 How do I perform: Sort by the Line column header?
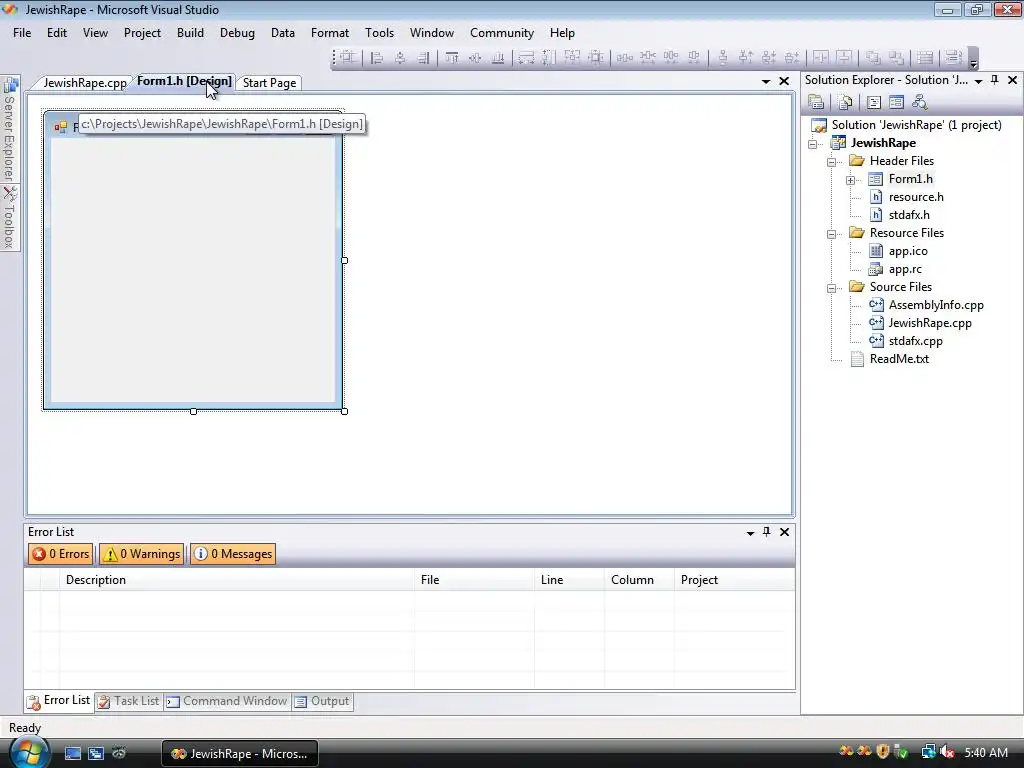(569, 580)
